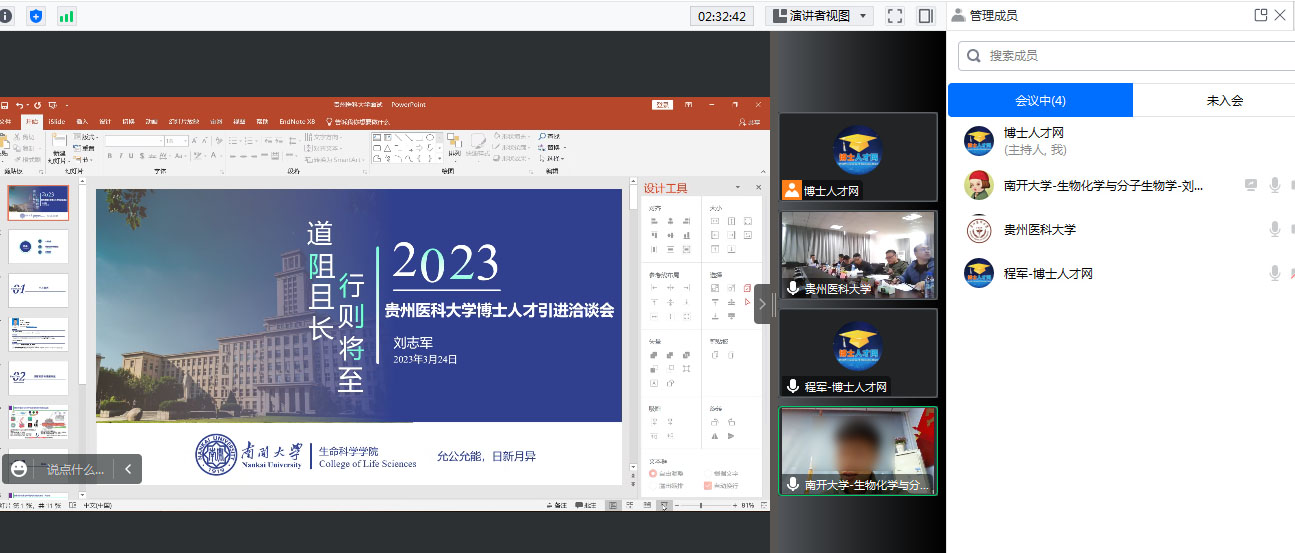Undo the last action in PowerPoint
This screenshot has height=553, width=1295.
click(x=21, y=104)
